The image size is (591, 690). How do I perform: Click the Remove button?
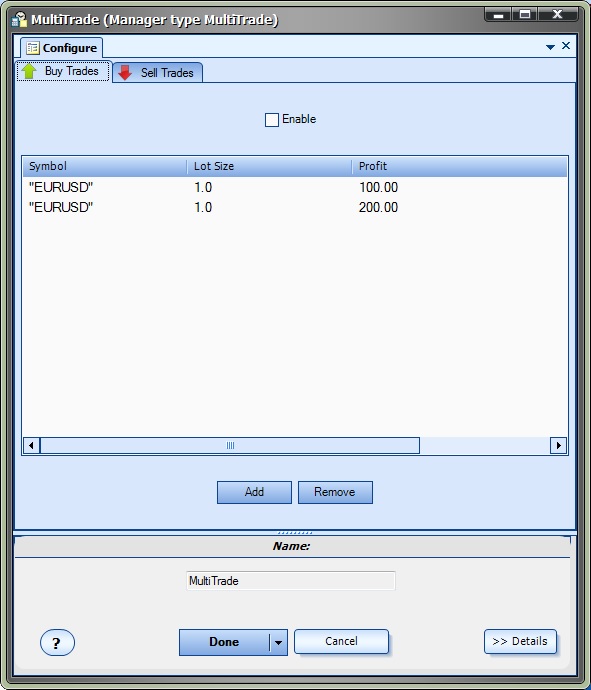(335, 492)
